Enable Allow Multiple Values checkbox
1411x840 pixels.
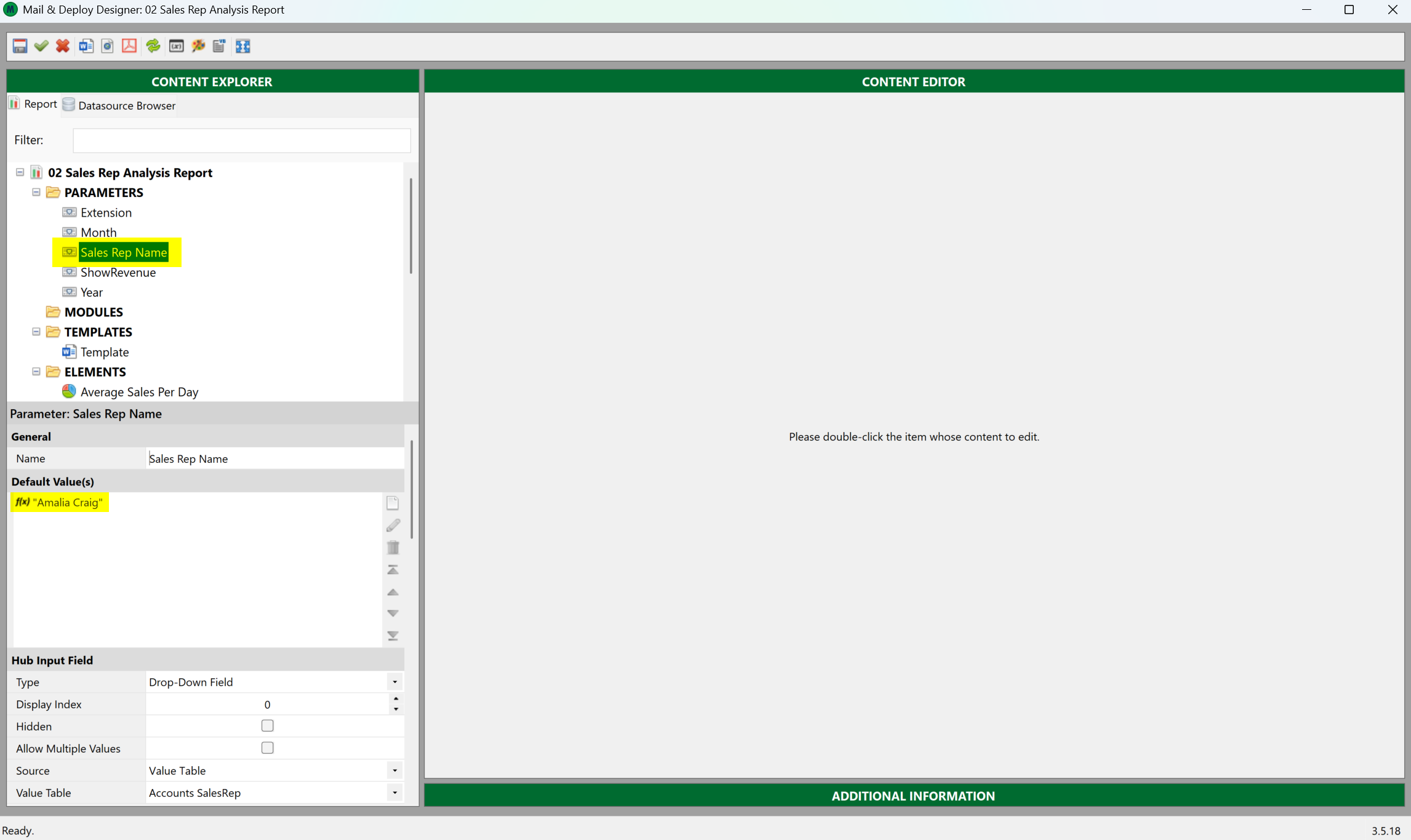(267, 748)
